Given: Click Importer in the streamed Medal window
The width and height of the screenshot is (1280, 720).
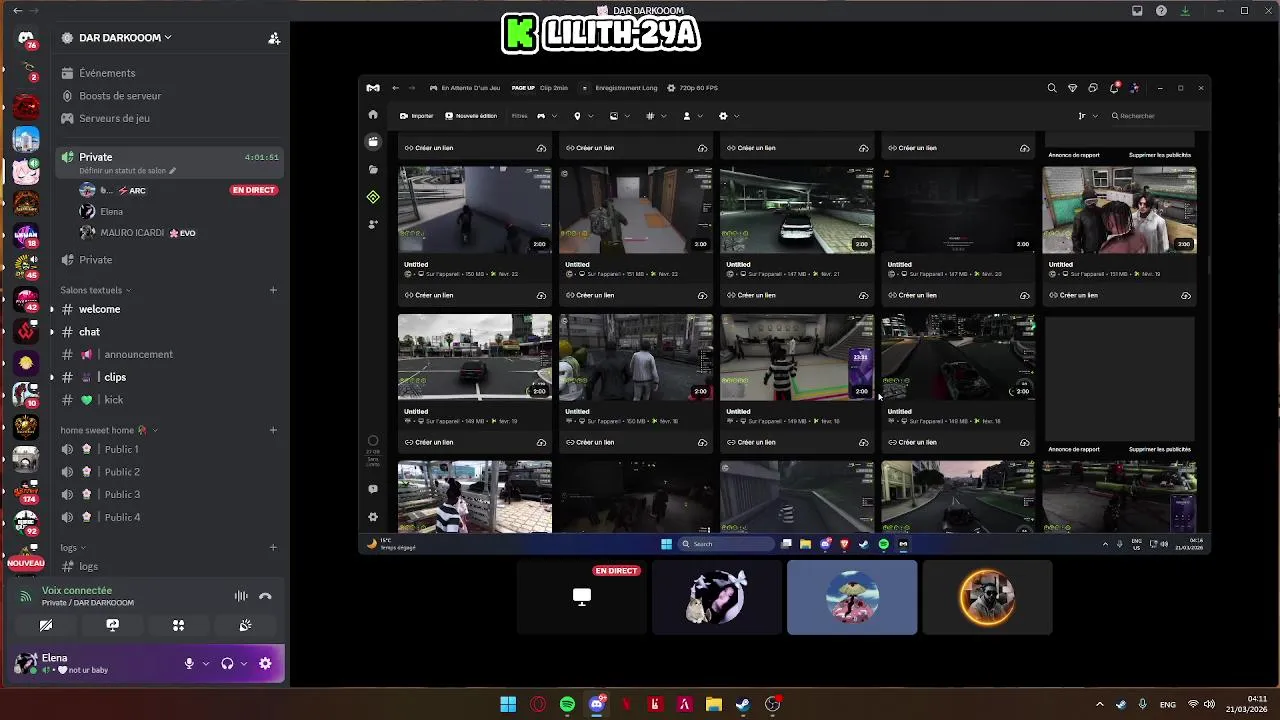Looking at the screenshot, I should [x=417, y=116].
